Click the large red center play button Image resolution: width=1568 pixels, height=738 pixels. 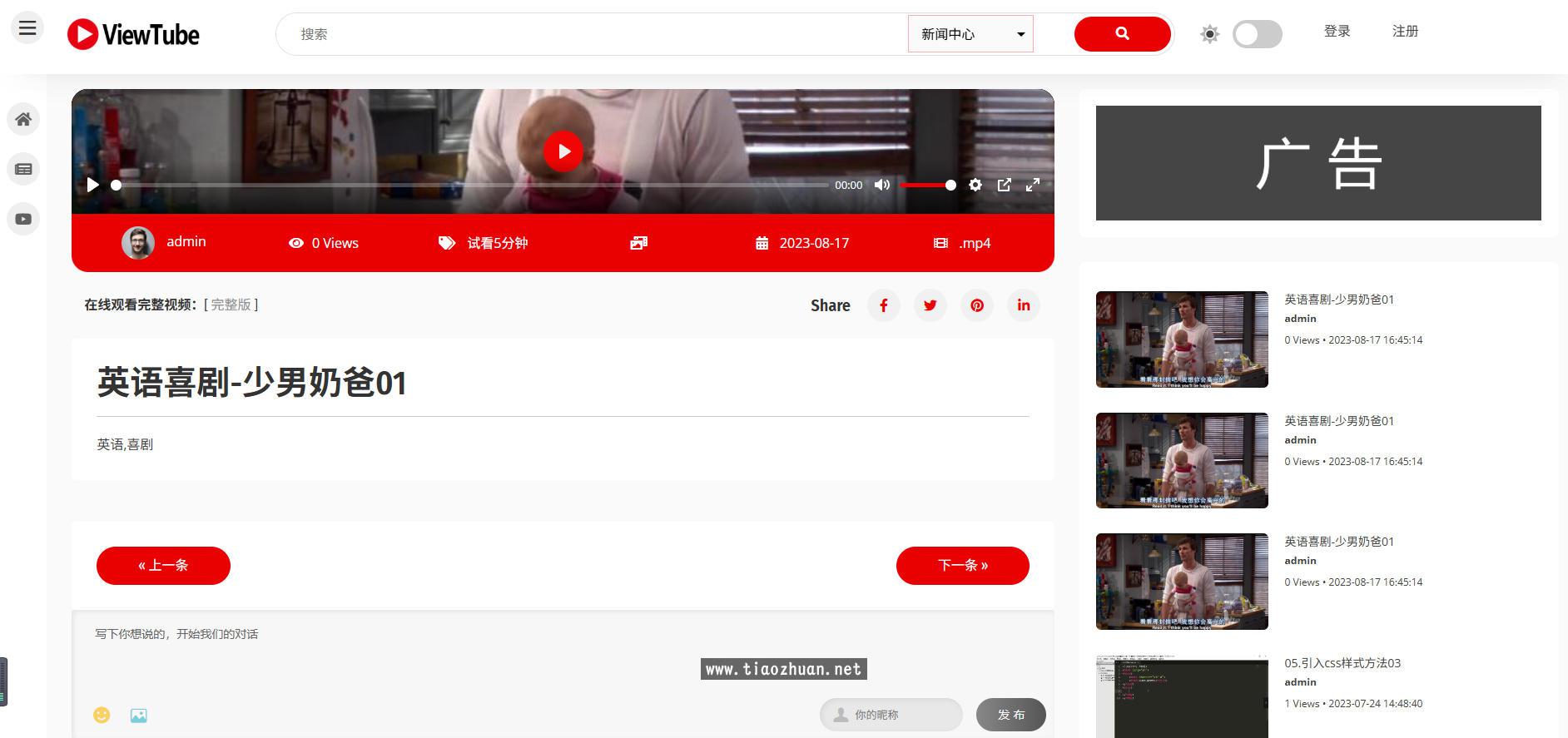tap(563, 151)
